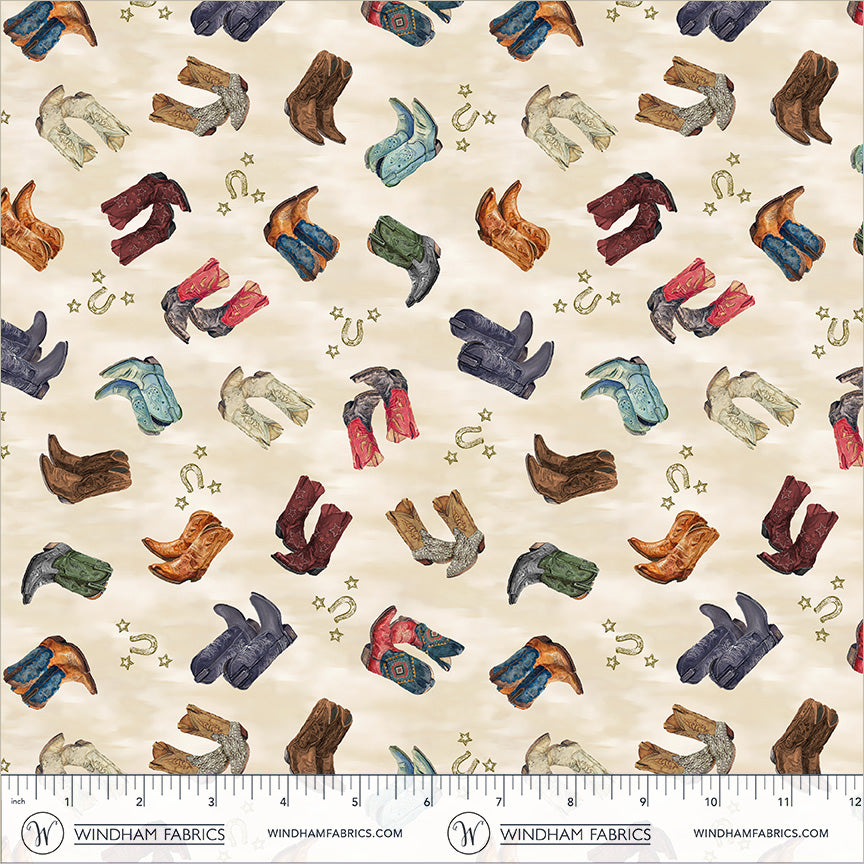Image resolution: width=864 pixels, height=864 pixels.
Task: Select the number 9 on the ruler
Action: 641,802
